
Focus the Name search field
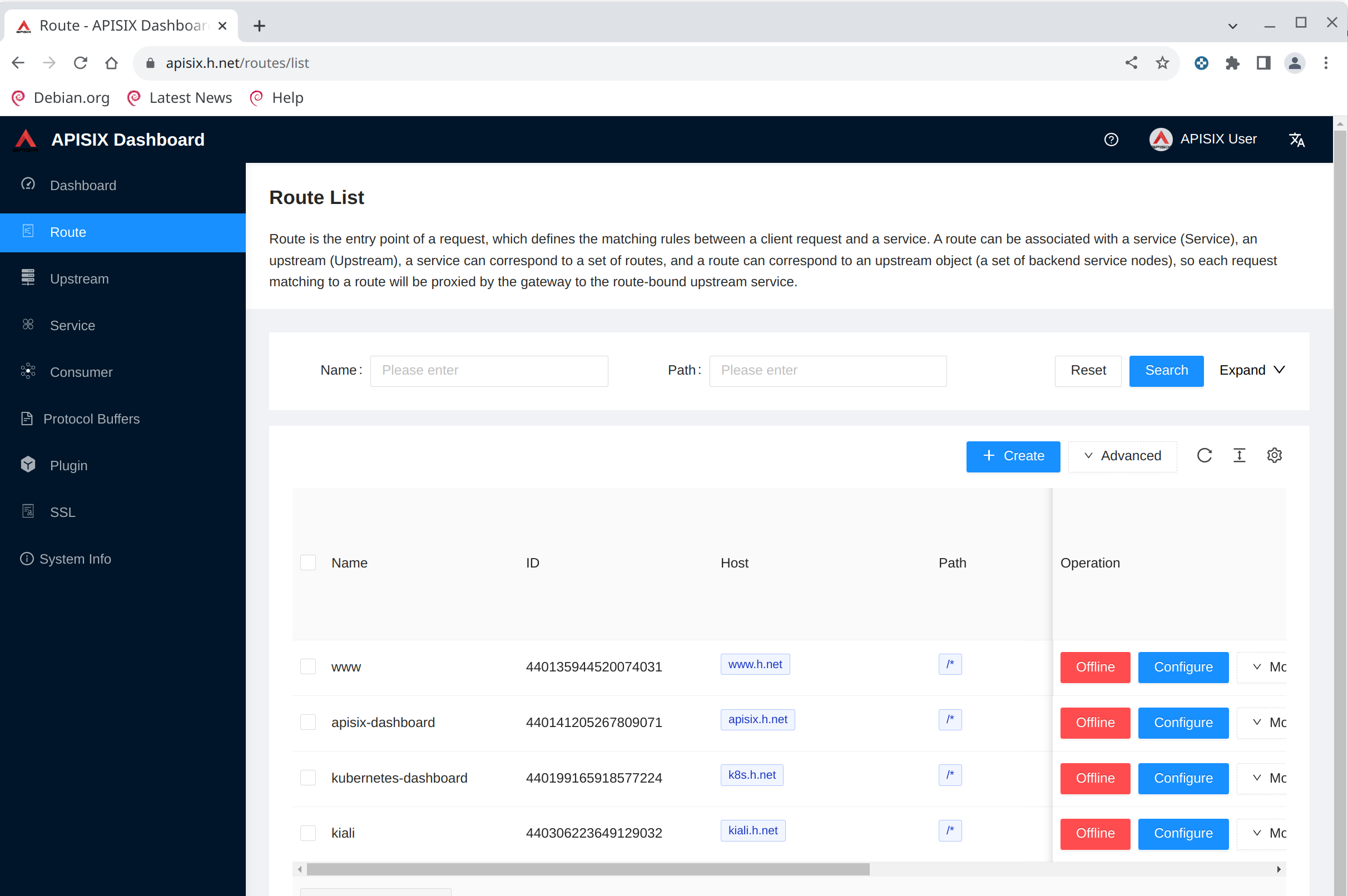coord(489,370)
